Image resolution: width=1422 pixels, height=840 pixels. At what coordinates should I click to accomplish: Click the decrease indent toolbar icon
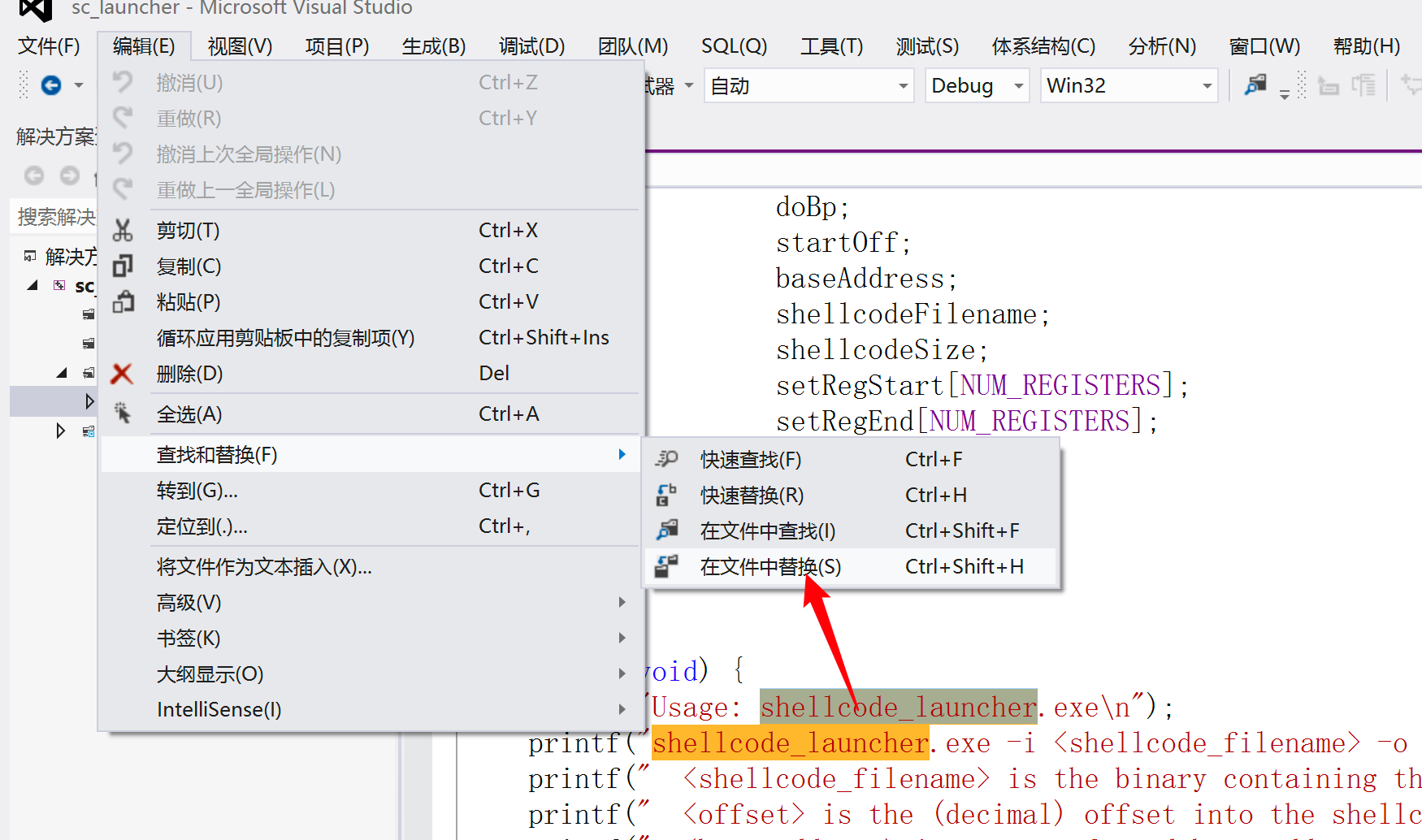[1329, 85]
